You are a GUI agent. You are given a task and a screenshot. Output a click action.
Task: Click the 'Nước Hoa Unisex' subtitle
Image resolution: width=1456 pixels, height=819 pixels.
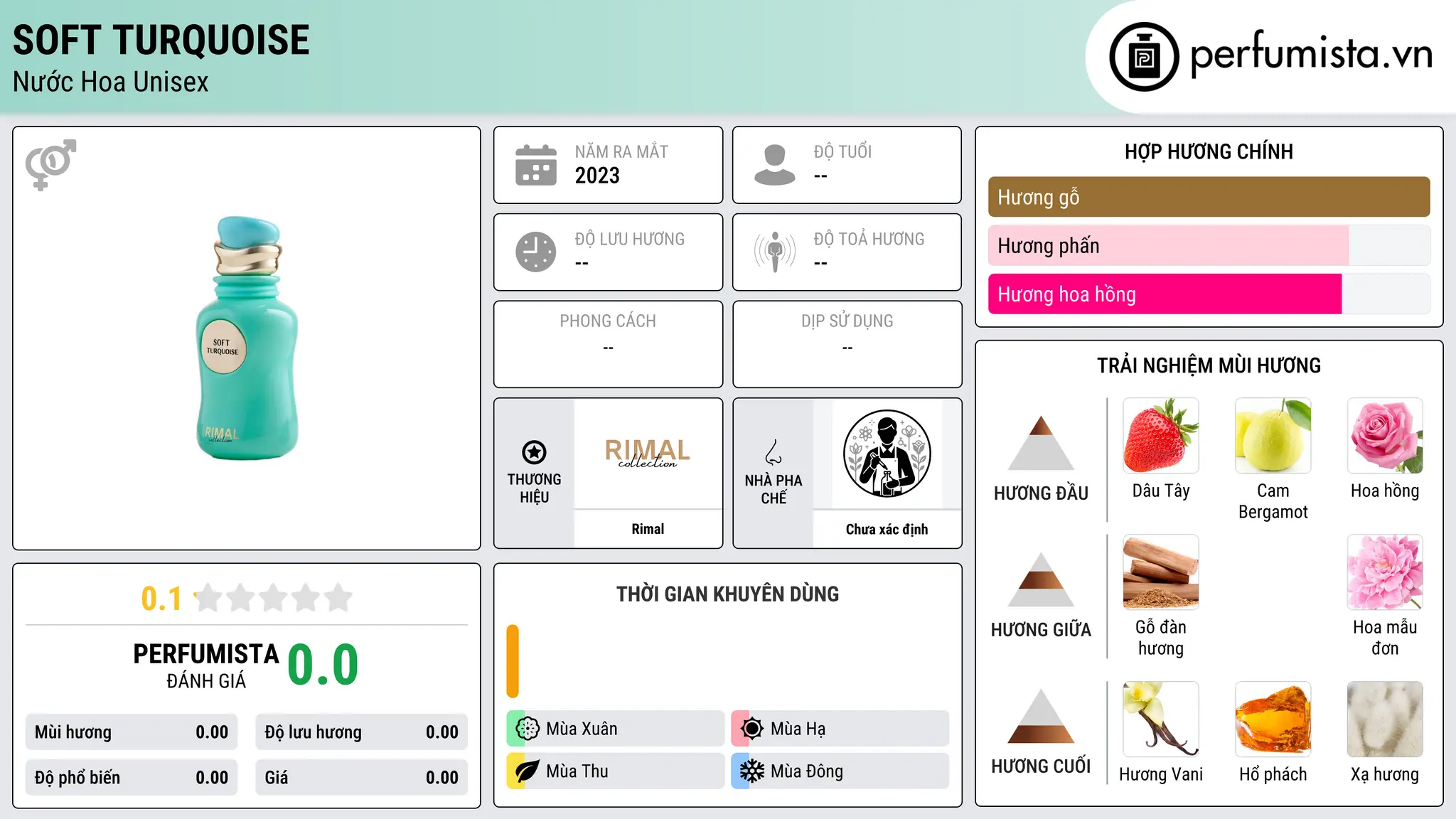click(111, 82)
